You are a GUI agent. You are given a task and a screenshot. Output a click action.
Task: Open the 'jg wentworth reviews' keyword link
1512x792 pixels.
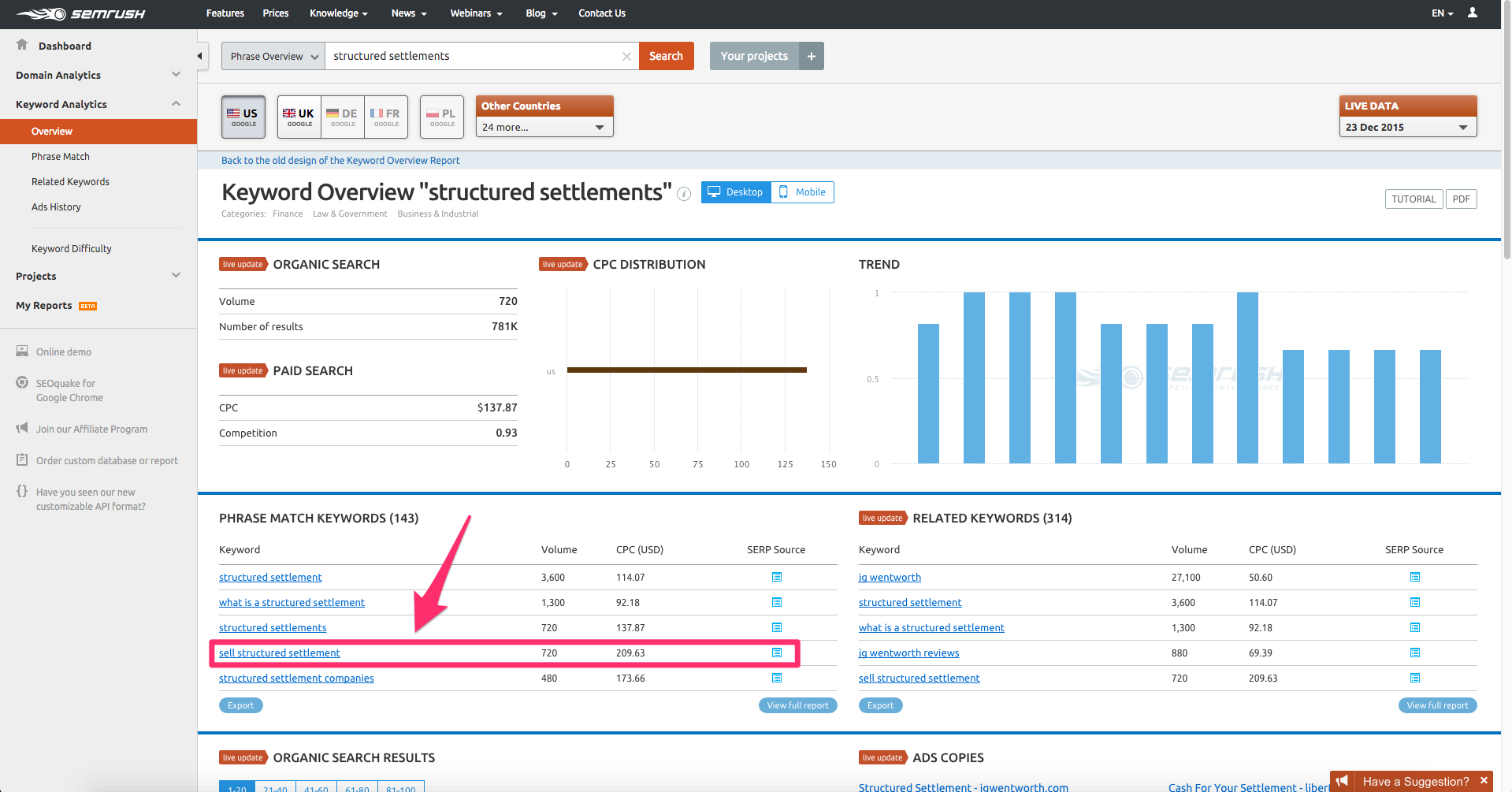pyautogui.click(x=908, y=653)
